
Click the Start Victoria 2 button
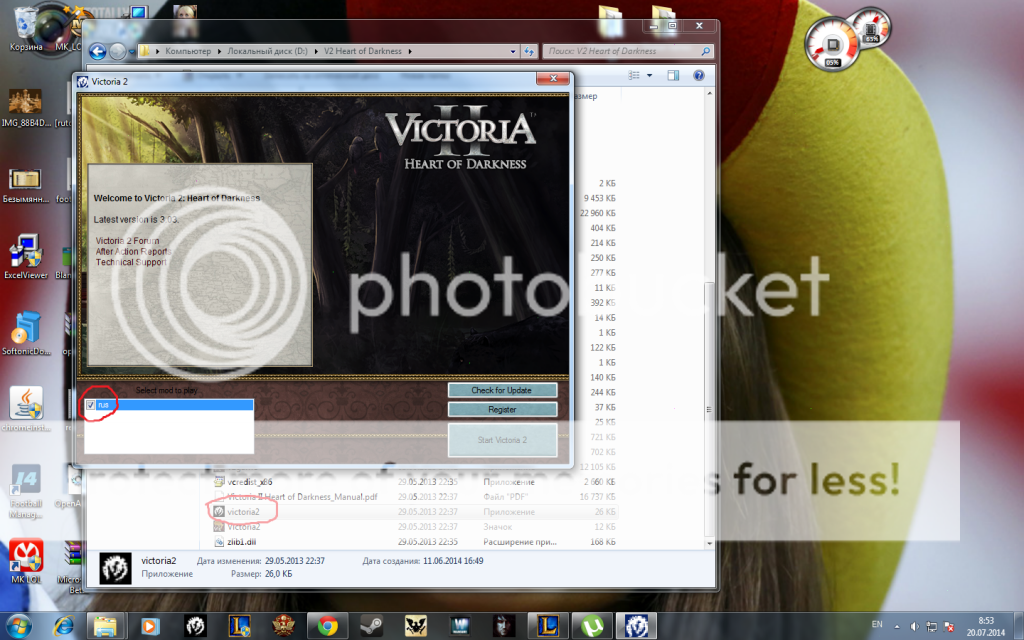(502, 440)
